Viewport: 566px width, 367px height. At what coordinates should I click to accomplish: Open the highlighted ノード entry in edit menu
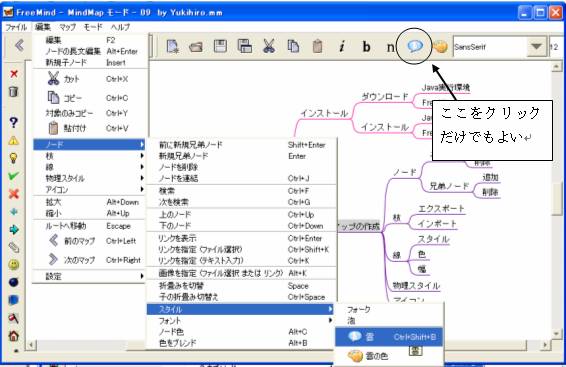click(x=89, y=144)
